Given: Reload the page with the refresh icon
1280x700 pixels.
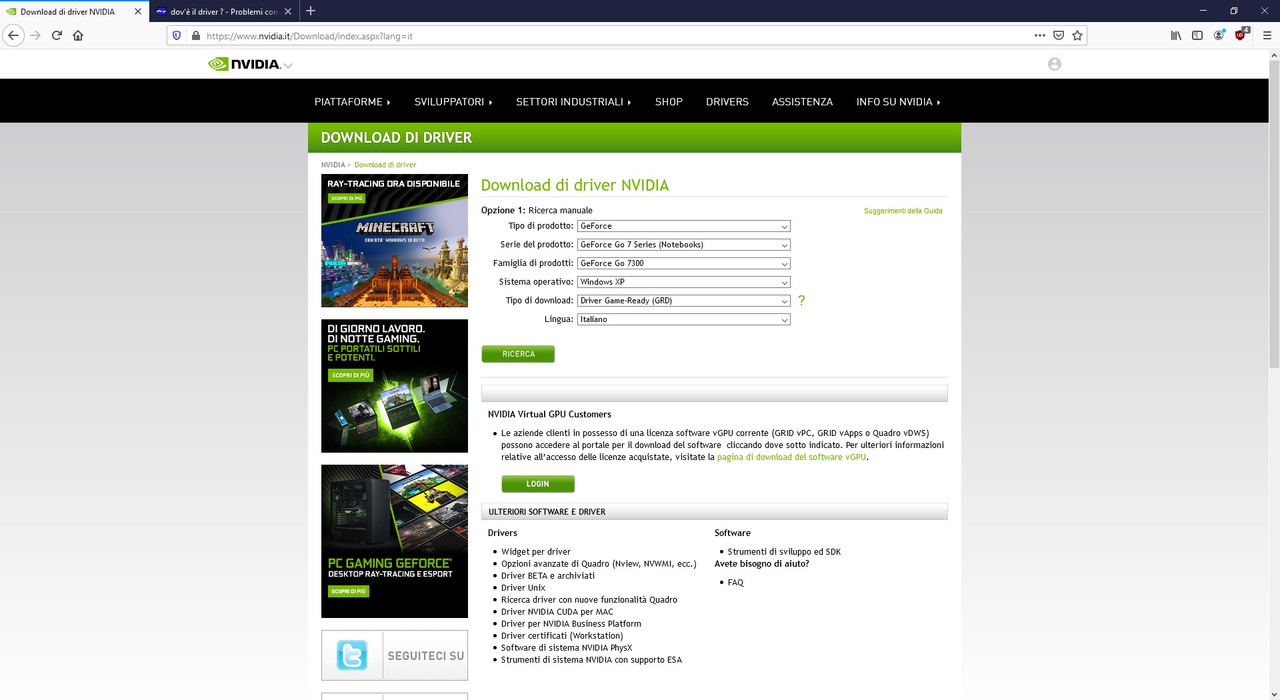Looking at the screenshot, I should pos(57,35).
